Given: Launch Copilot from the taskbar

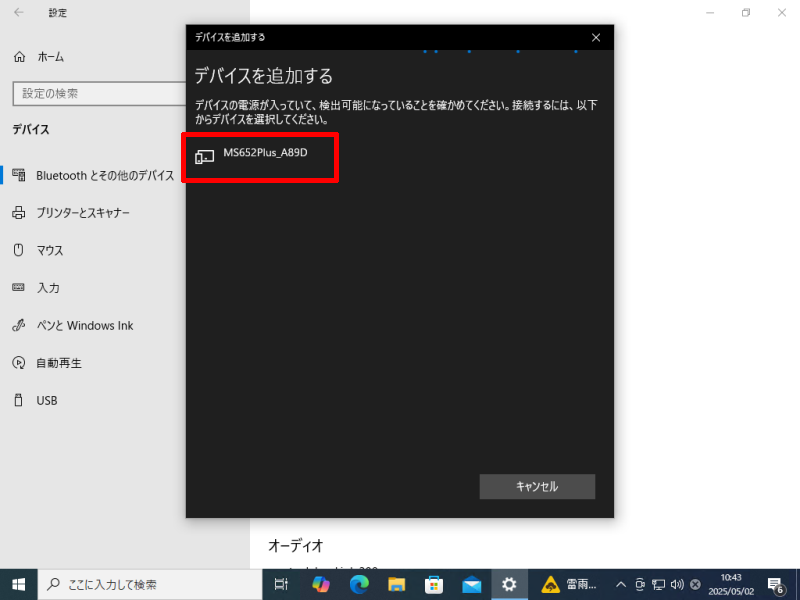Looking at the screenshot, I should coord(321,585).
